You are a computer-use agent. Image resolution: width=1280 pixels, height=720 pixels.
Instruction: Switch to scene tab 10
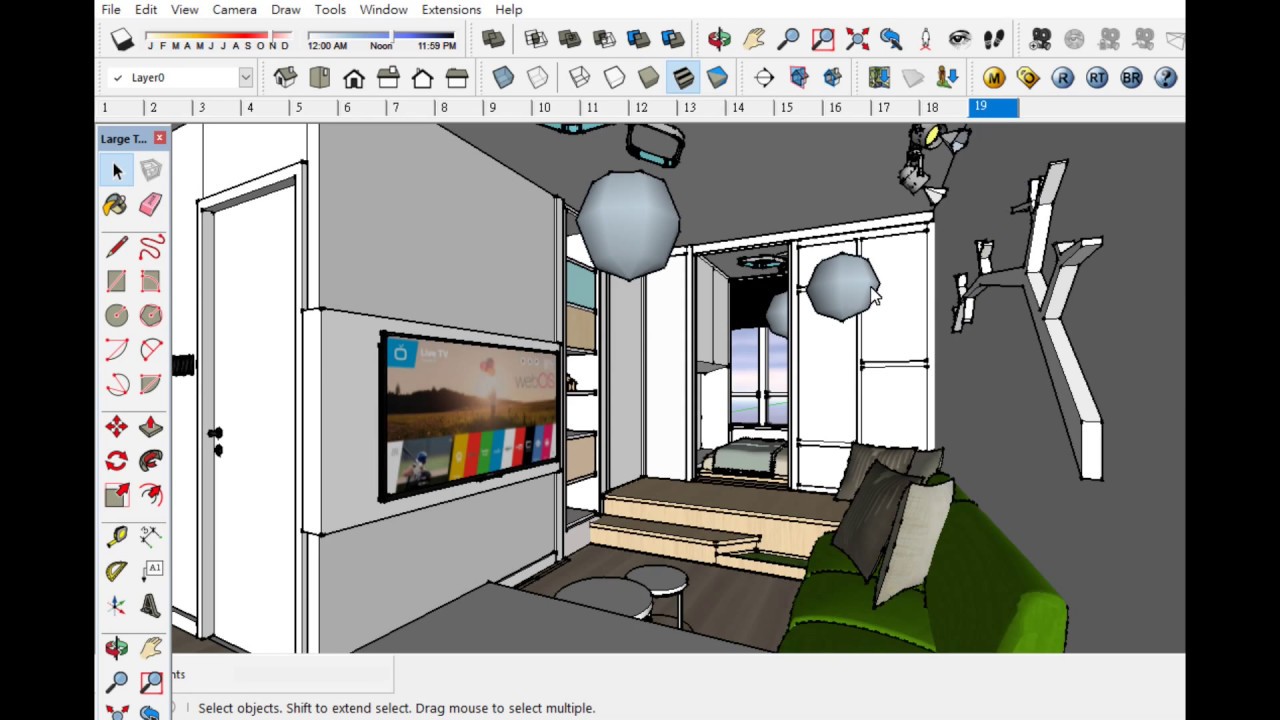(555, 107)
